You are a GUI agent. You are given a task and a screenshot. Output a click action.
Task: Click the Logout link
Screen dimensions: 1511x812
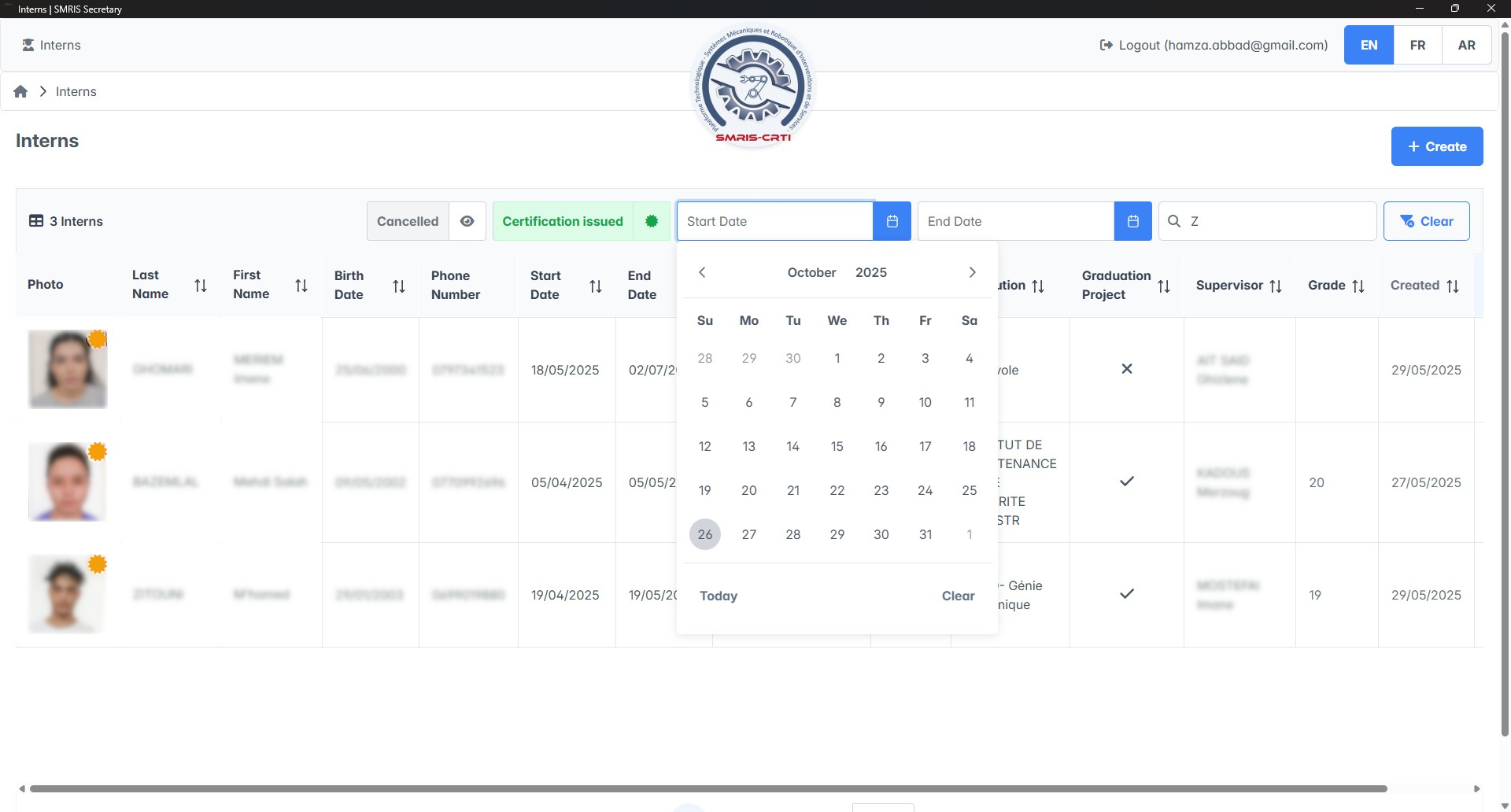coord(1214,45)
